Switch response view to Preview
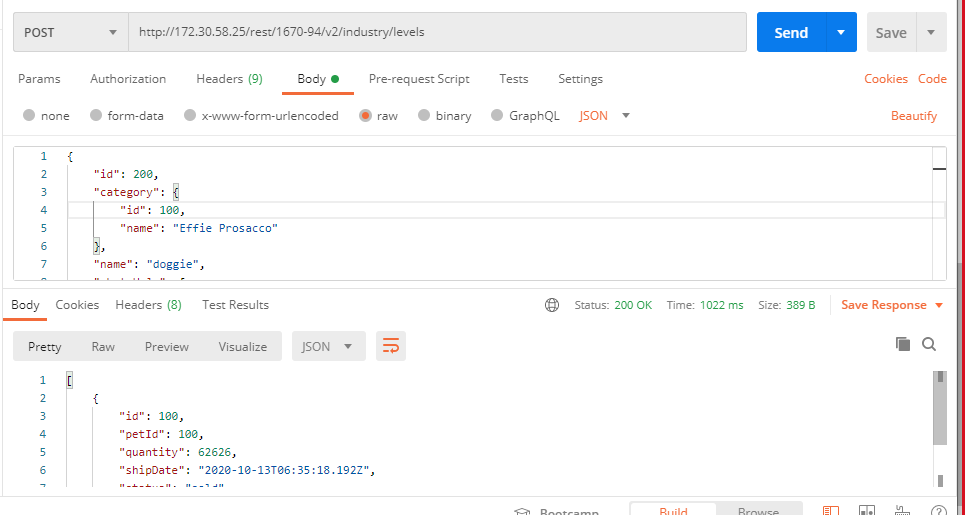965x515 pixels. pos(167,346)
